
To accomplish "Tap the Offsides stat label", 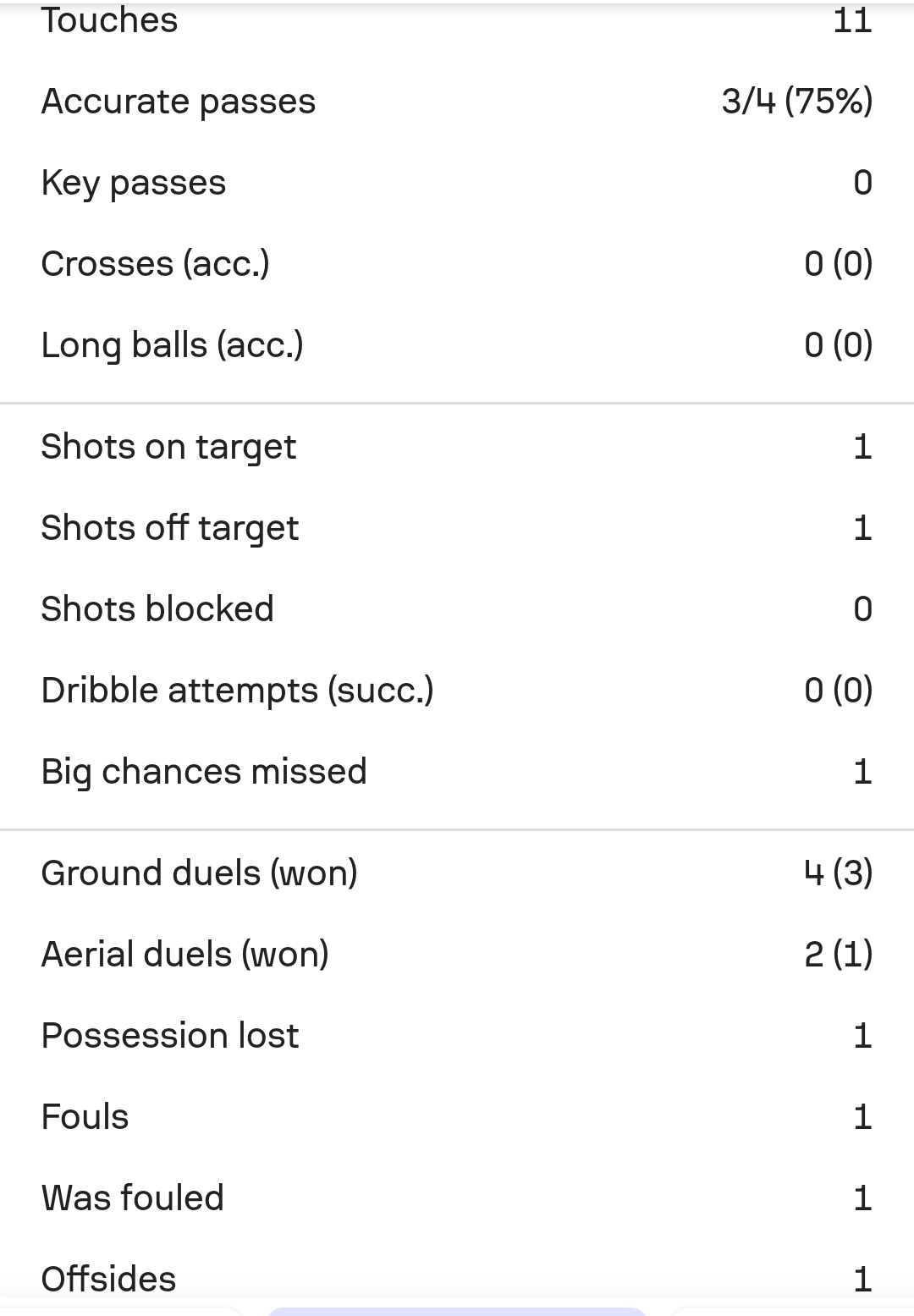I will tap(109, 1280).
